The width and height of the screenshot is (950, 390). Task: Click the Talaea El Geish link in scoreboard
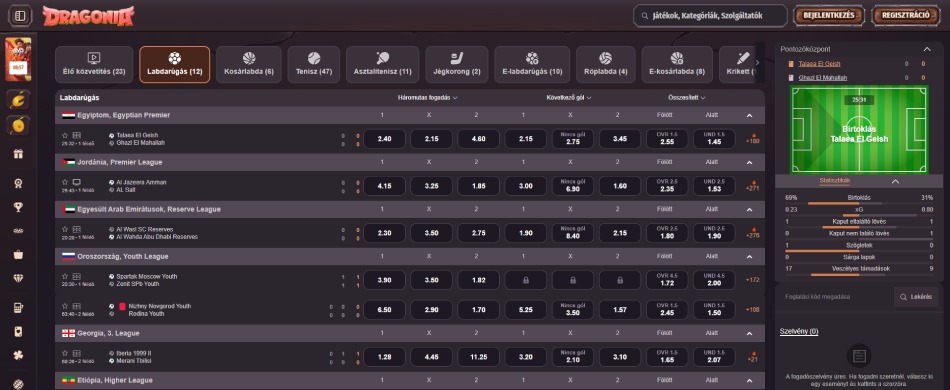click(x=819, y=64)
